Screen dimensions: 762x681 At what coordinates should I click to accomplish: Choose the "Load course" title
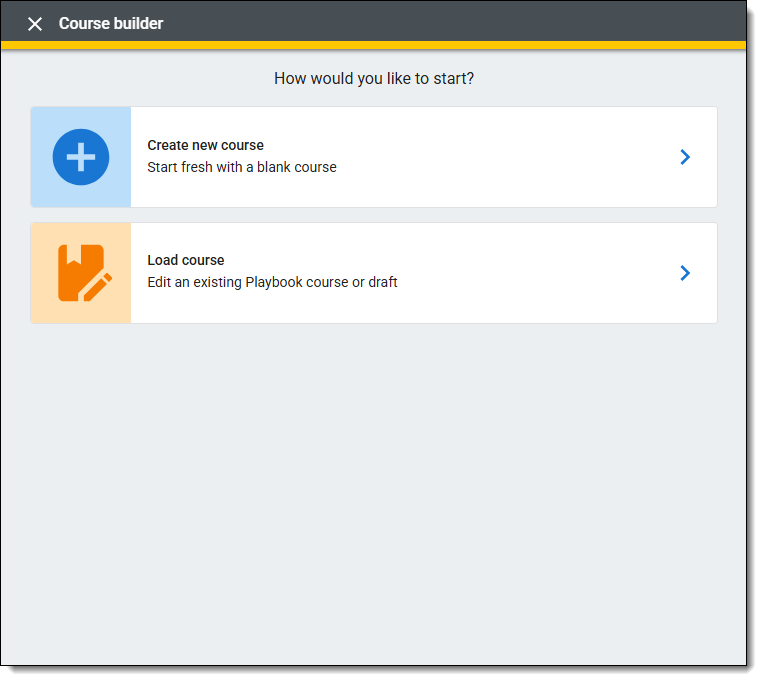186,260
